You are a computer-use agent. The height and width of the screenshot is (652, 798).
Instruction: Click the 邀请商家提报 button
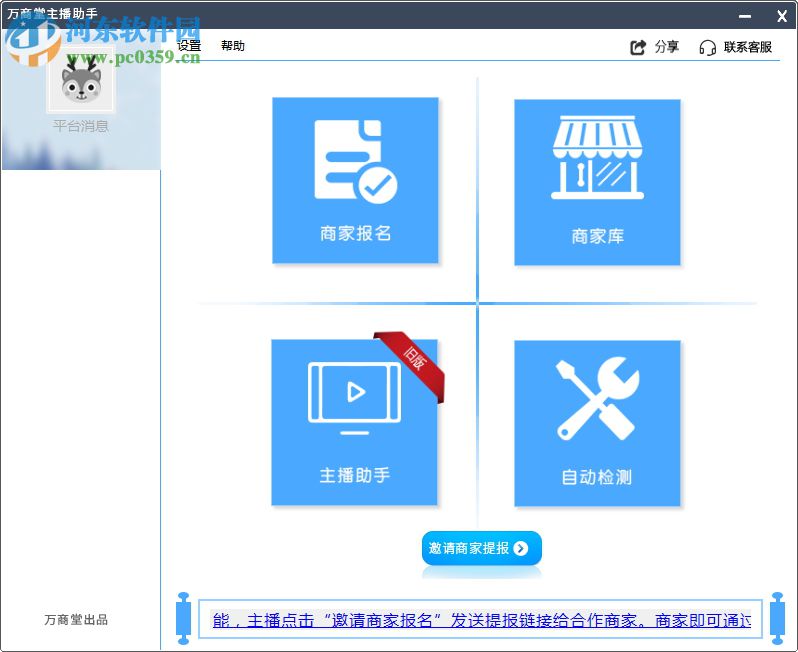tap(481, 548)
